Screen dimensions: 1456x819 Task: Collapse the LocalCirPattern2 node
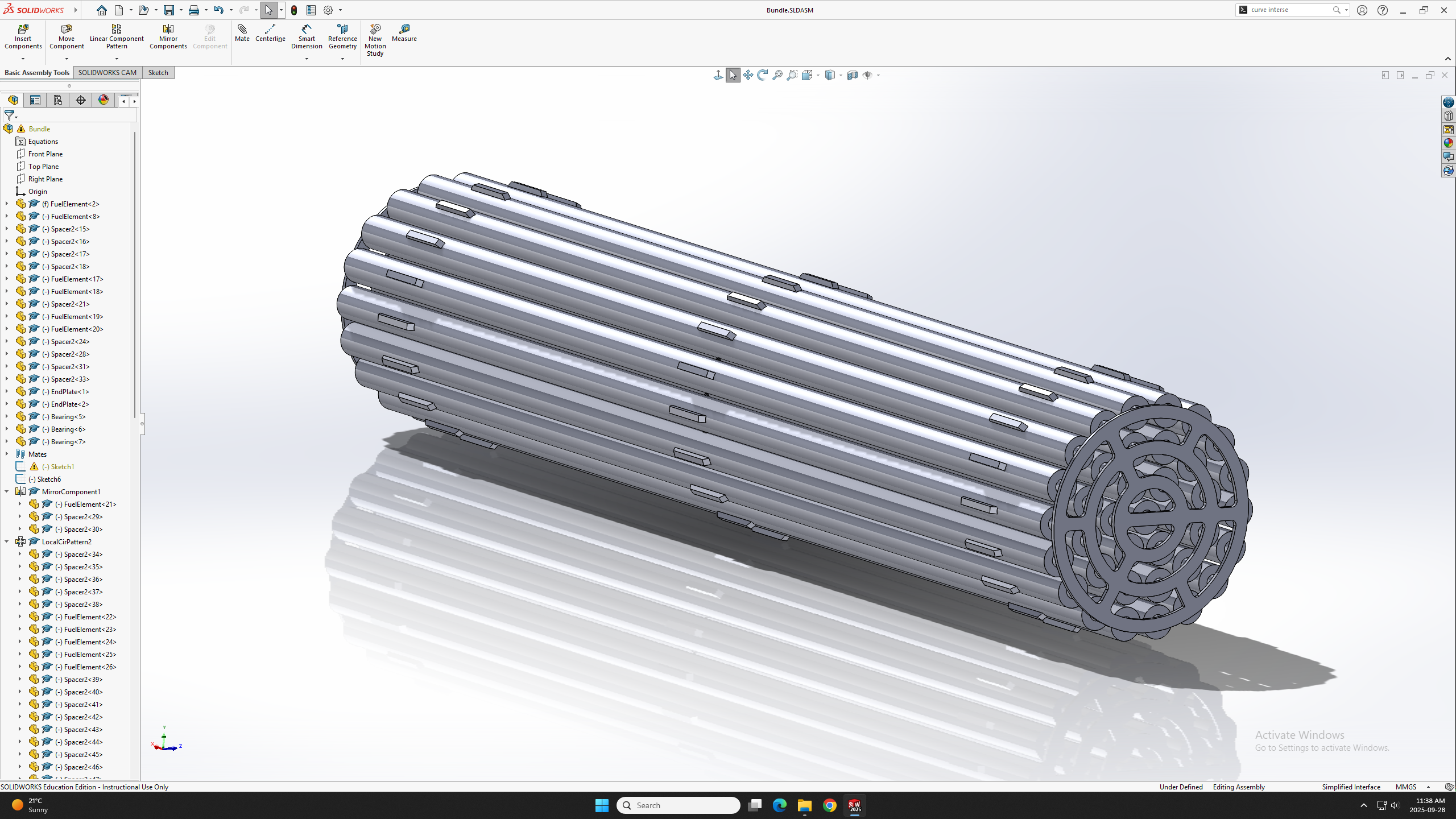click(x=7, y=541)
